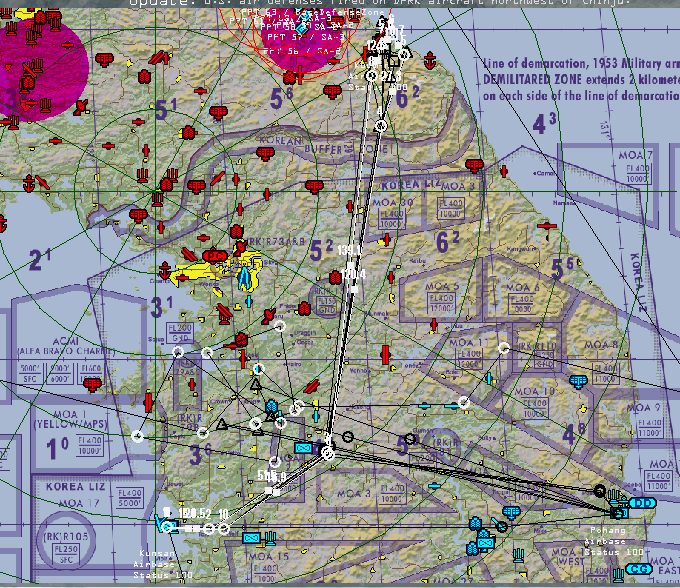Click the MOA 8 airspace label
This screenshot has height=588, width=680.
(601, 345)
